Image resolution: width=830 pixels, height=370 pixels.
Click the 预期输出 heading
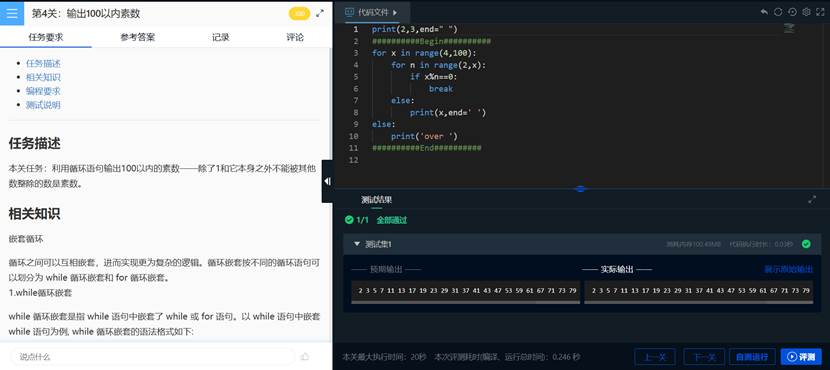386,269
